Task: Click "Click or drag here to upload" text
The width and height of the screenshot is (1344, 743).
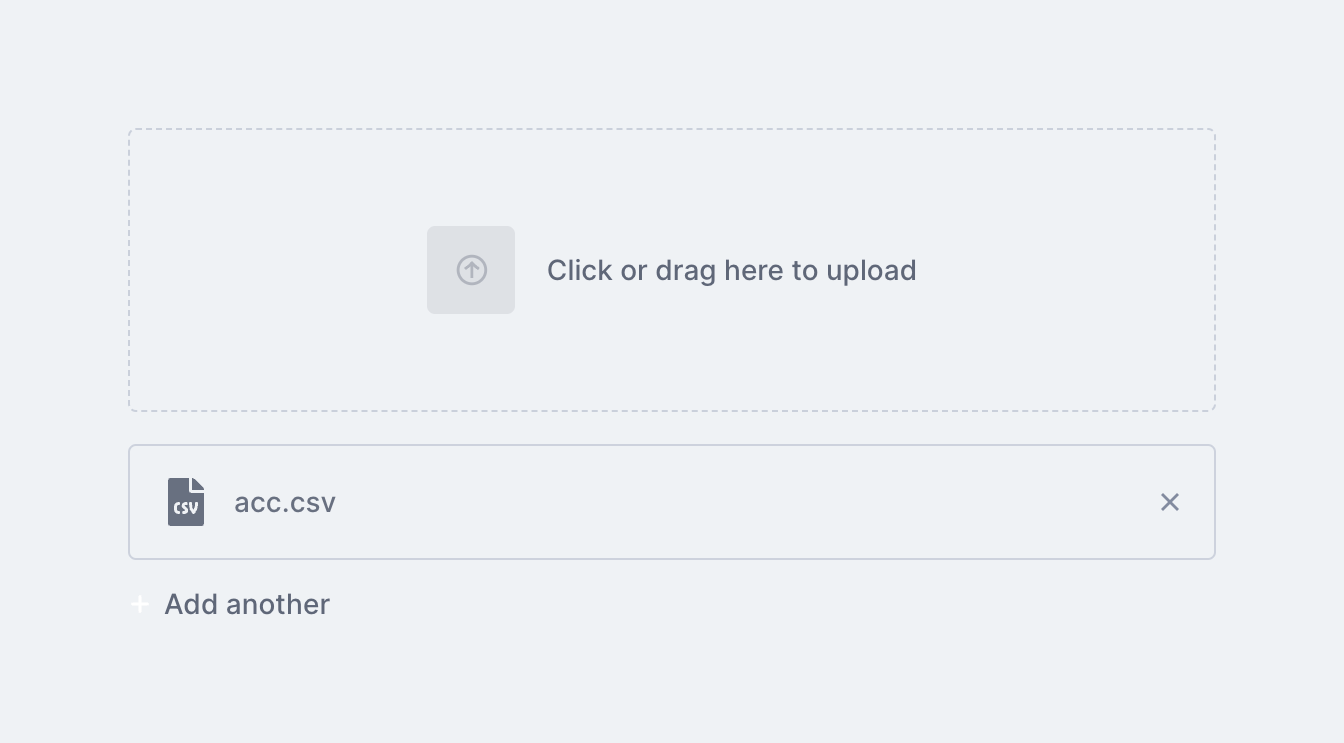Action: pos(731,270)
